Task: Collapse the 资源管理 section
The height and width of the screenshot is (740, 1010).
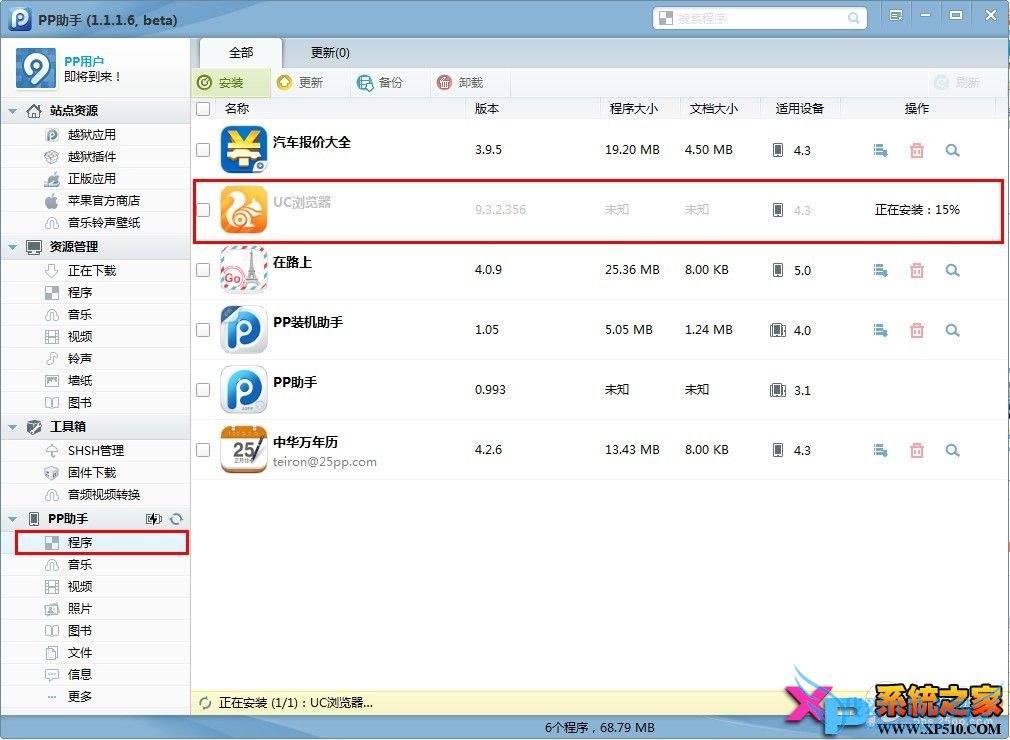Action: click(x=12, y=247)
